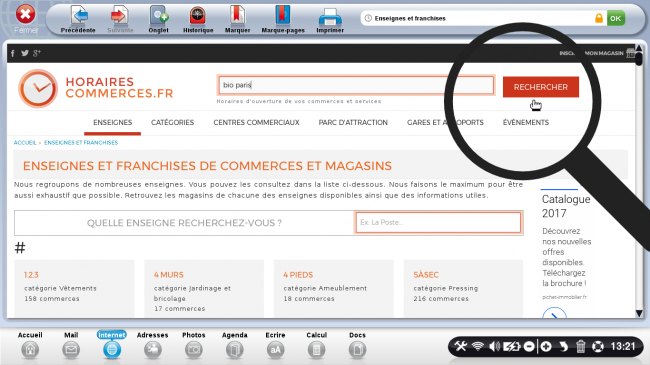
Task: Click the Wi-Fi status icon
Action: [x=478, y=346]
